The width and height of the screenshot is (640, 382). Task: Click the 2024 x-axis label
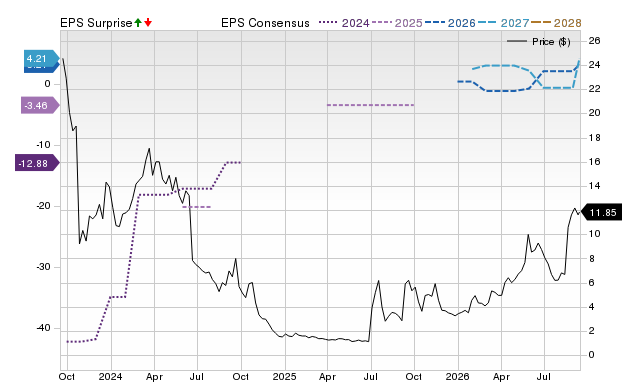(x=110, y=376)
